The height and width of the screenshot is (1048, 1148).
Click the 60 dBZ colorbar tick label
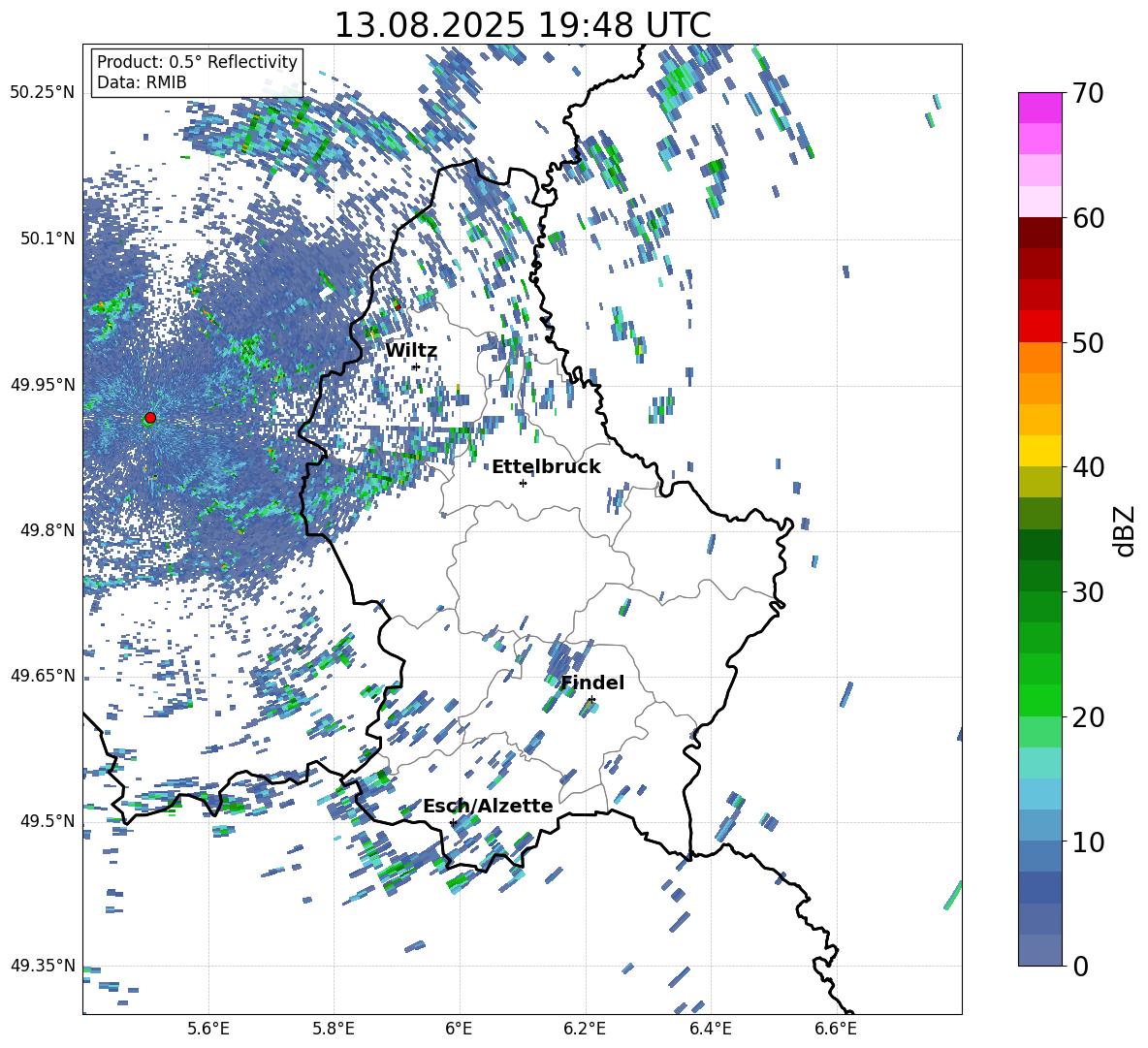(x=1089, y=218)
